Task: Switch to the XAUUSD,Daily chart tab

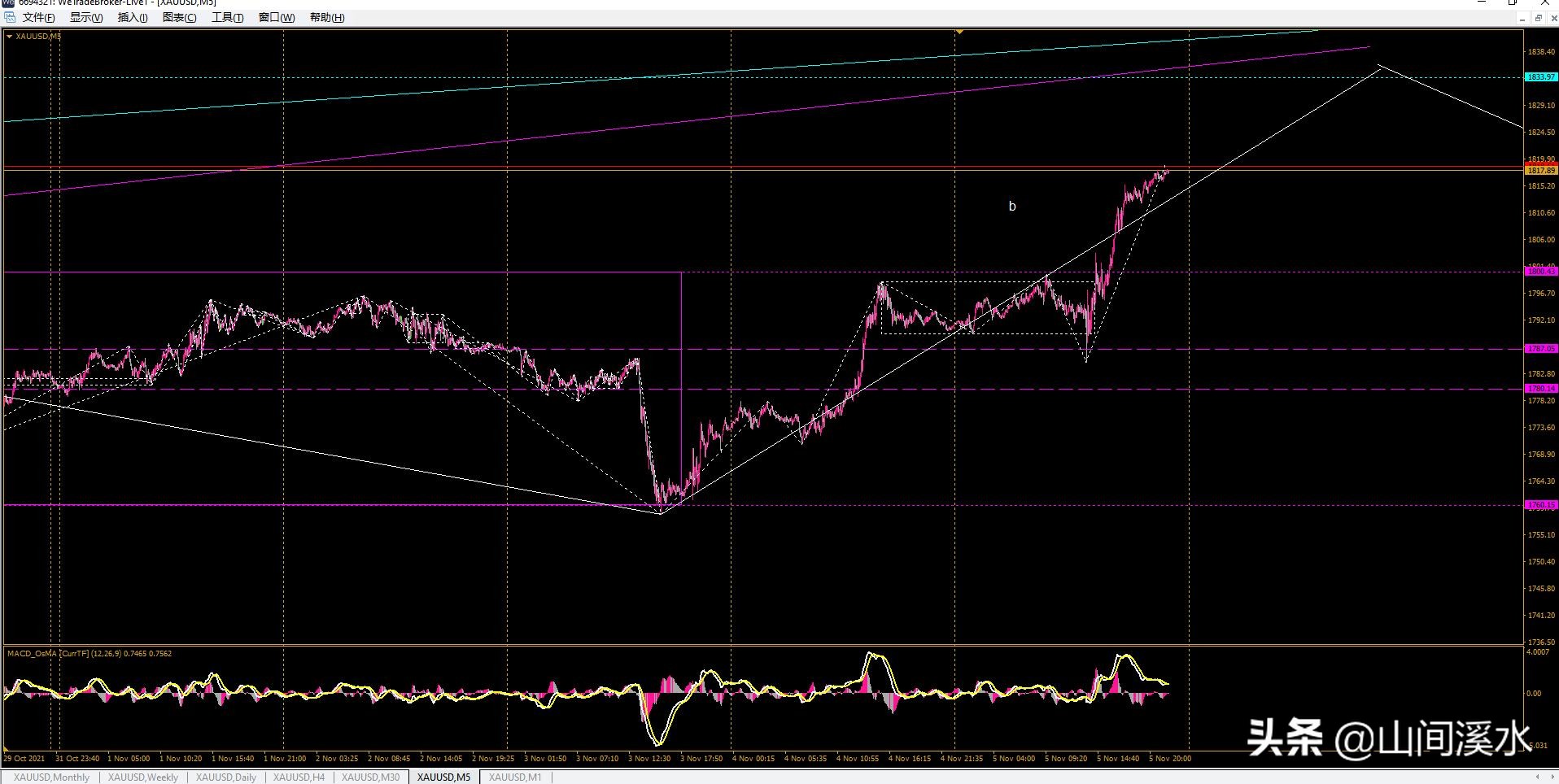Action: 226,777
